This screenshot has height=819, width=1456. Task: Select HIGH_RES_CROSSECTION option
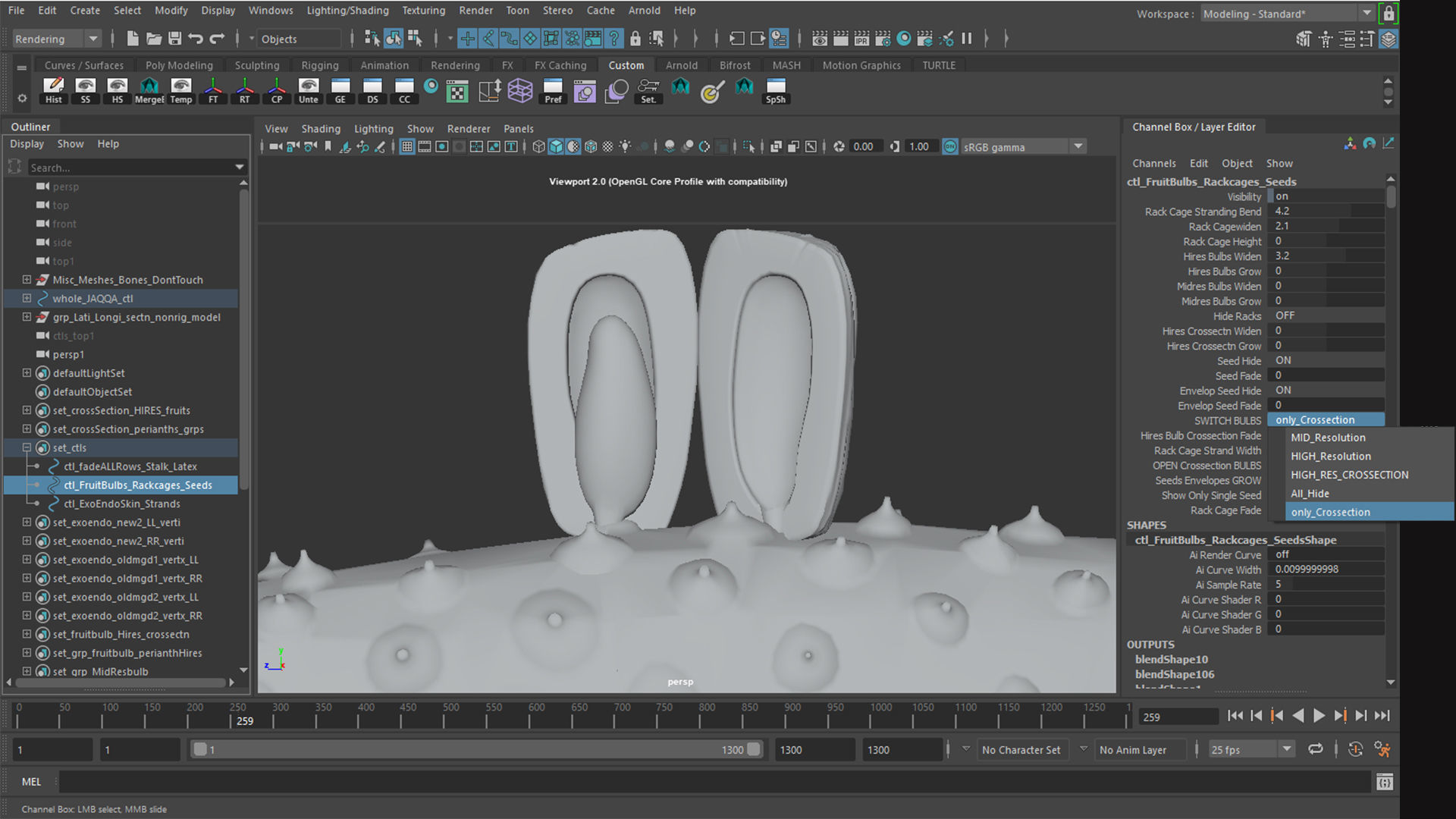tap(1349, 475)
